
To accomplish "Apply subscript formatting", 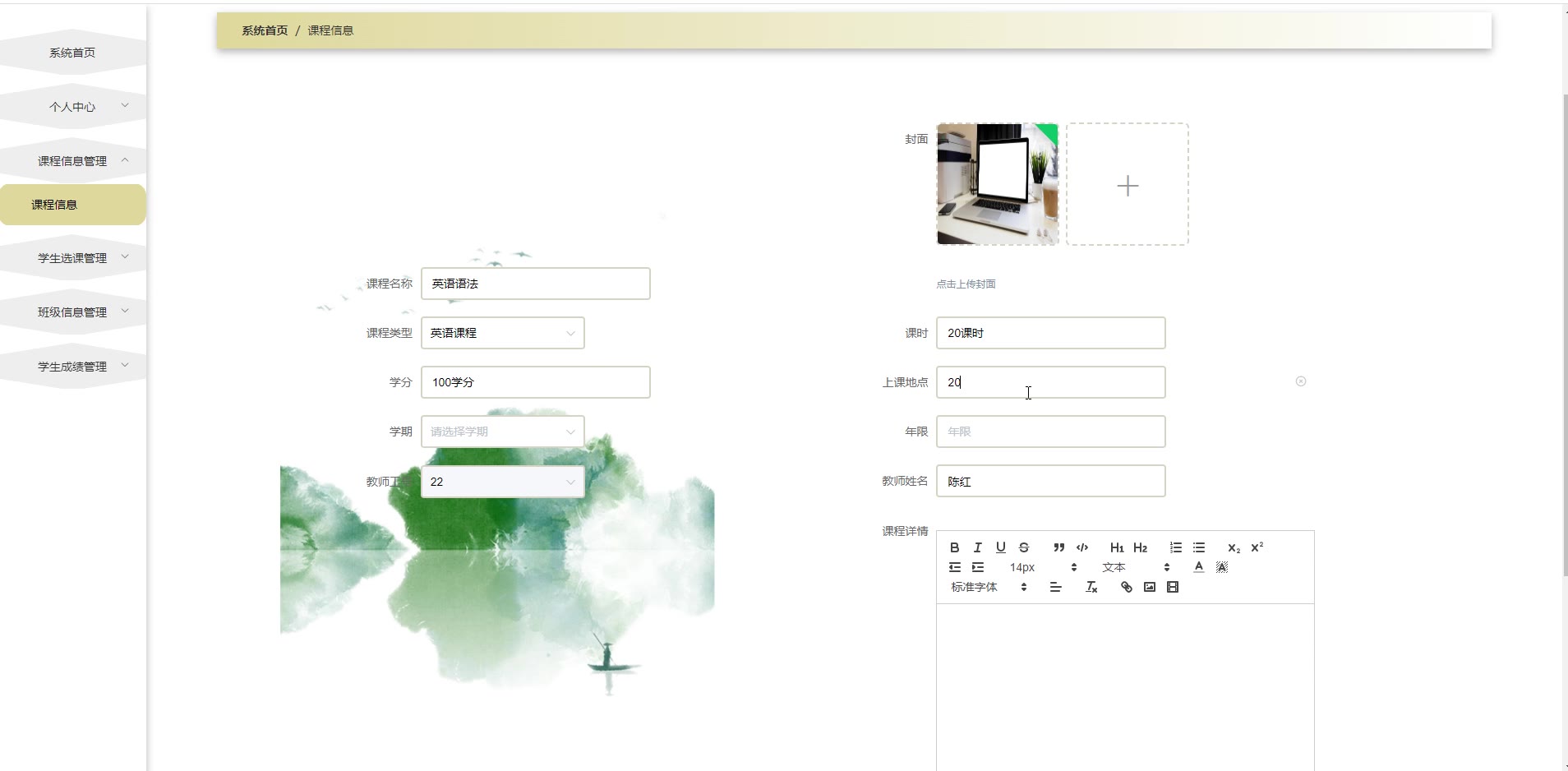I will (1234, 547).
